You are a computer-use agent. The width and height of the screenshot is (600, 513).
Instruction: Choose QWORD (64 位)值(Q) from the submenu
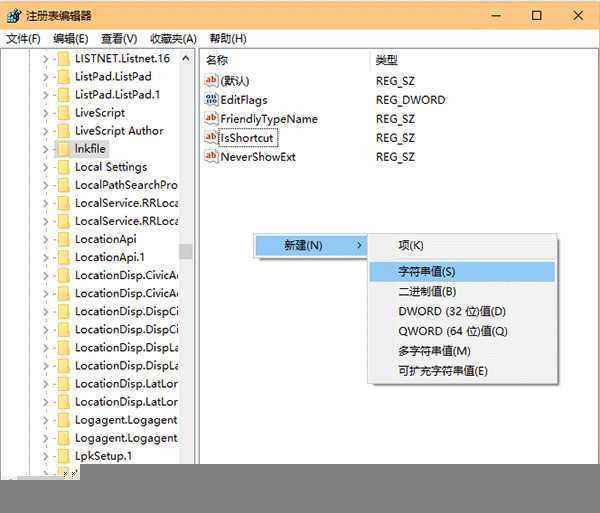462,331
